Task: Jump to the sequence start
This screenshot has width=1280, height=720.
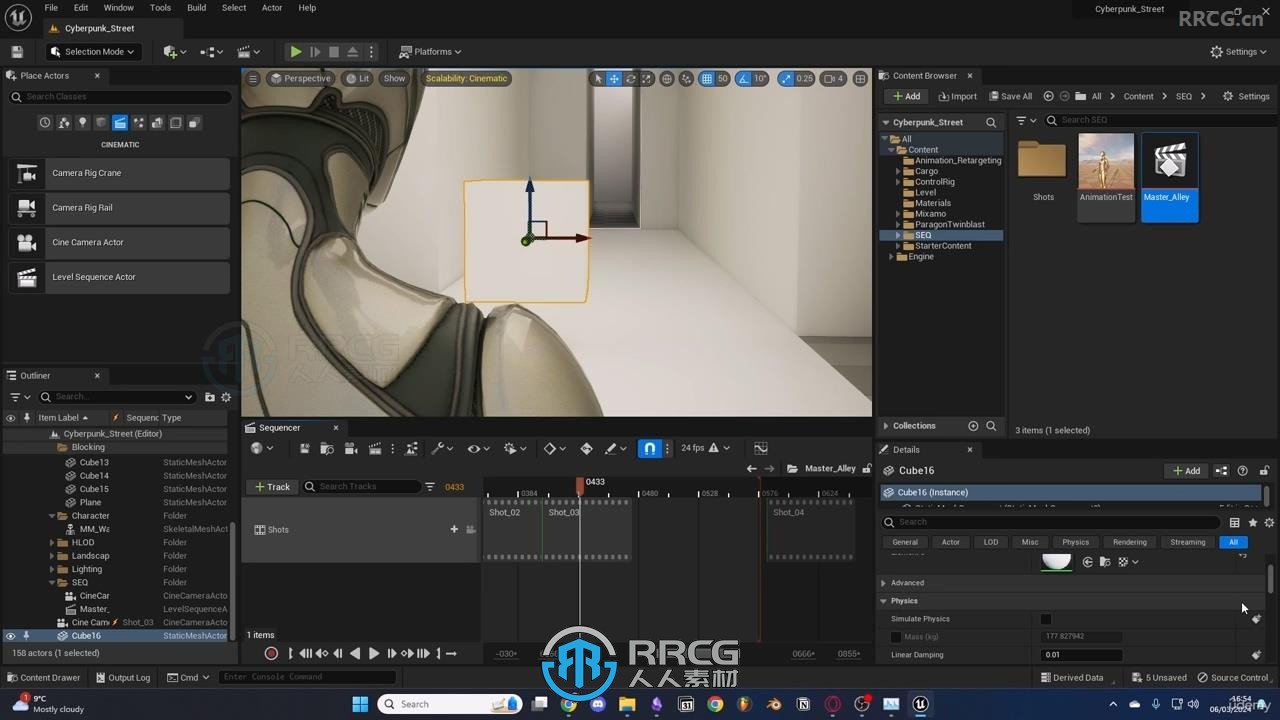Action: [x=305, y=653]
